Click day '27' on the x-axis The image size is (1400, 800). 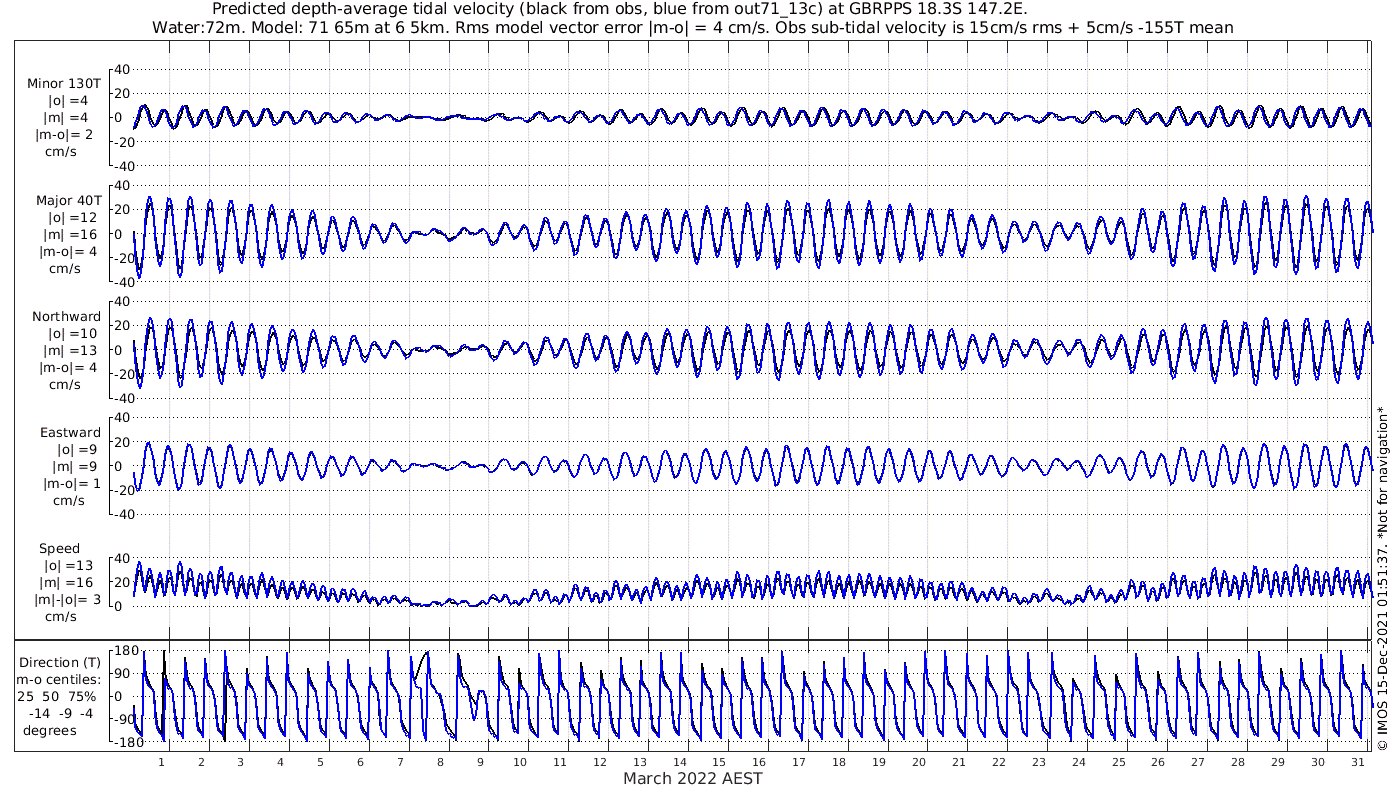pos(1198,762)
